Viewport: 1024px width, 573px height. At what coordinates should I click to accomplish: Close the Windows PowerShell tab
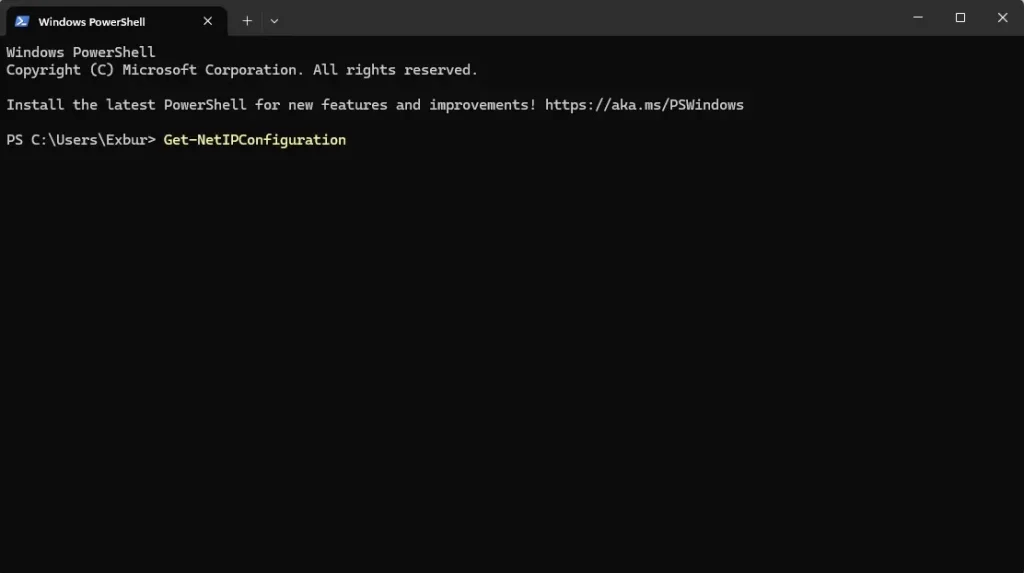[208, 21]
